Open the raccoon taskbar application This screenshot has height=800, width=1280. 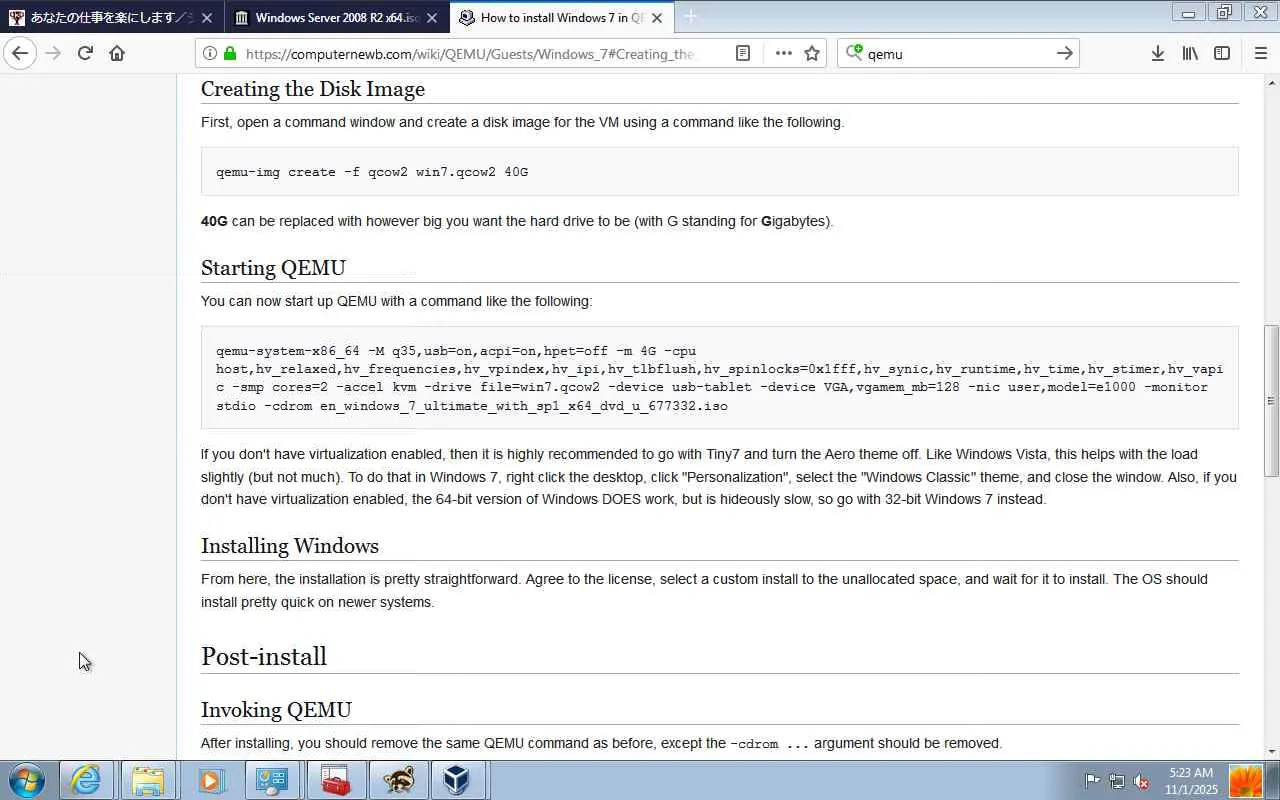coord(398,780)
